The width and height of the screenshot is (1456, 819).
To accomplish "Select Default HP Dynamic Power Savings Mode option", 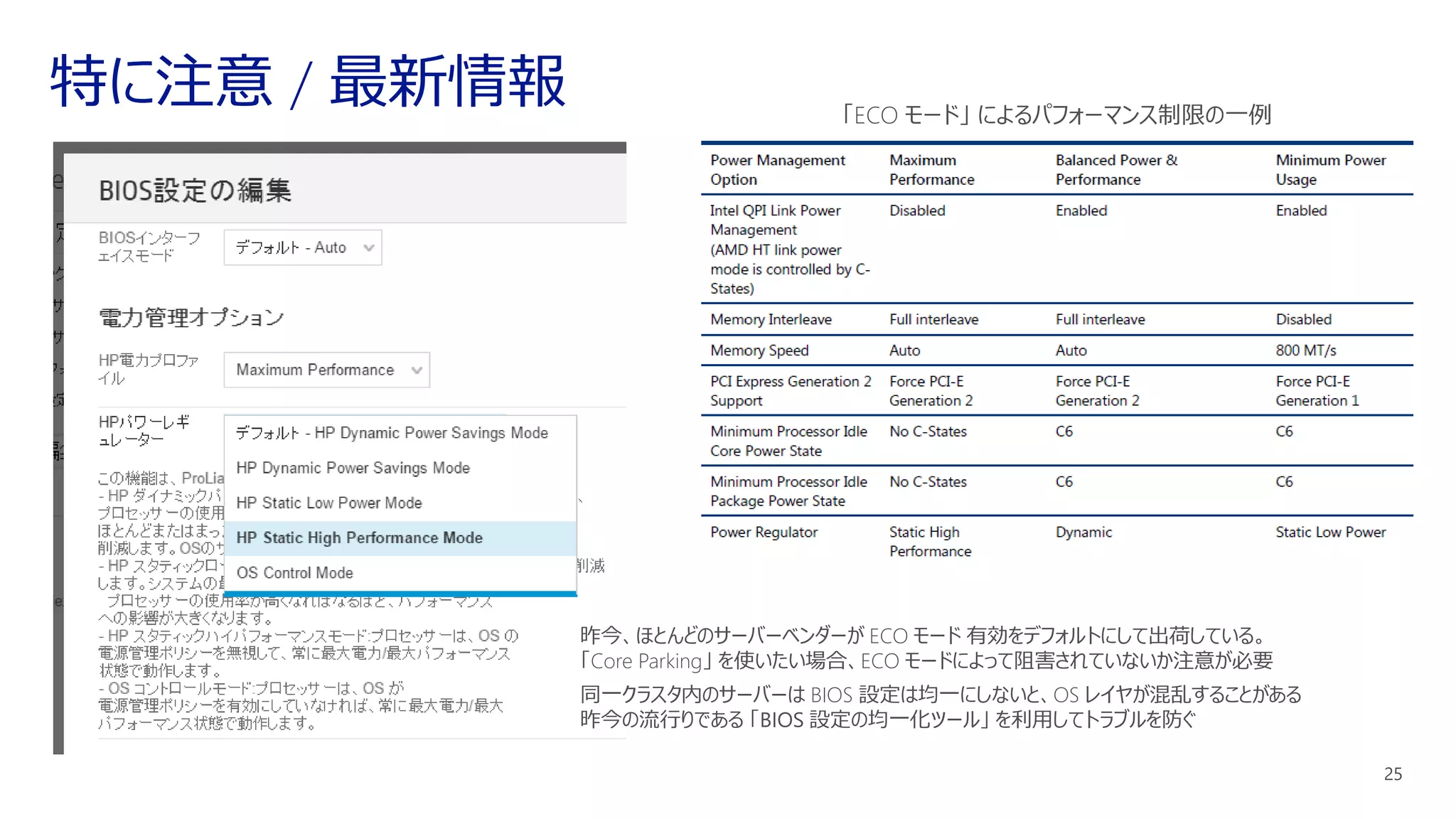I will [x=392, y=433].
